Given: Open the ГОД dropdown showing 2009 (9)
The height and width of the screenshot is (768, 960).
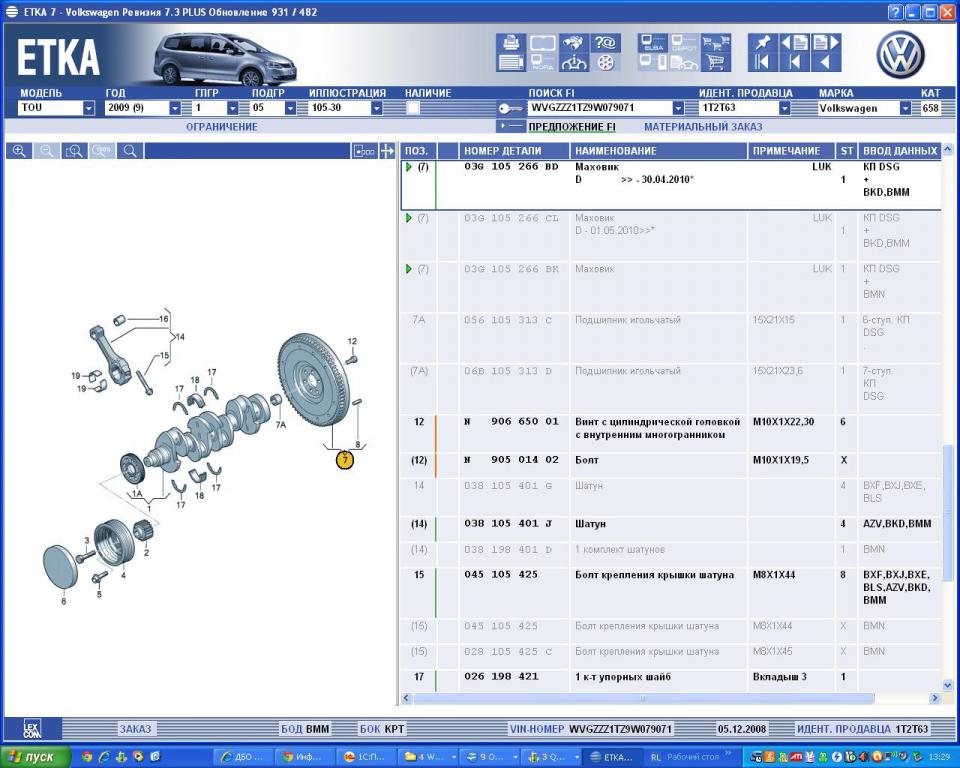Looking at the screenshot, I should tap(174, 108).
